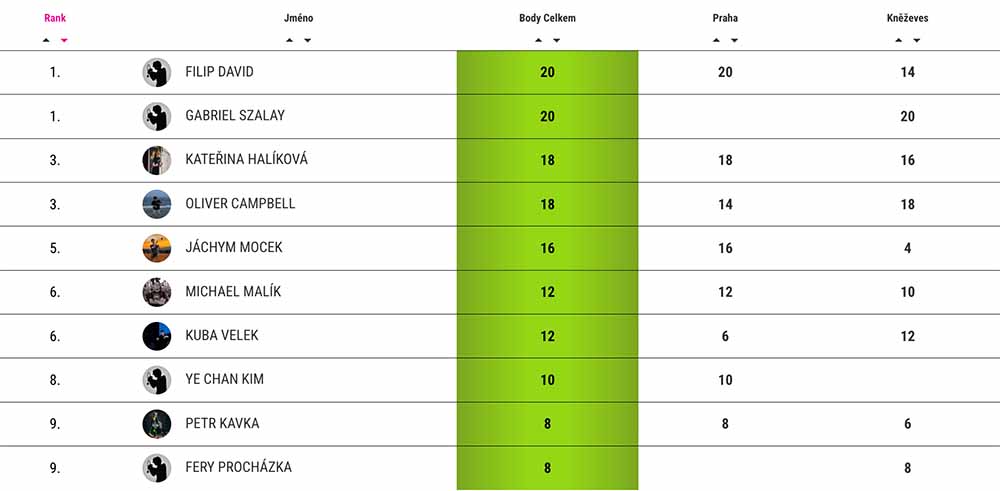Sort Jméno column descending arrow
The height and width of the screenshot is (491, 1000).
pyautogui.click(x=307, y=40)
